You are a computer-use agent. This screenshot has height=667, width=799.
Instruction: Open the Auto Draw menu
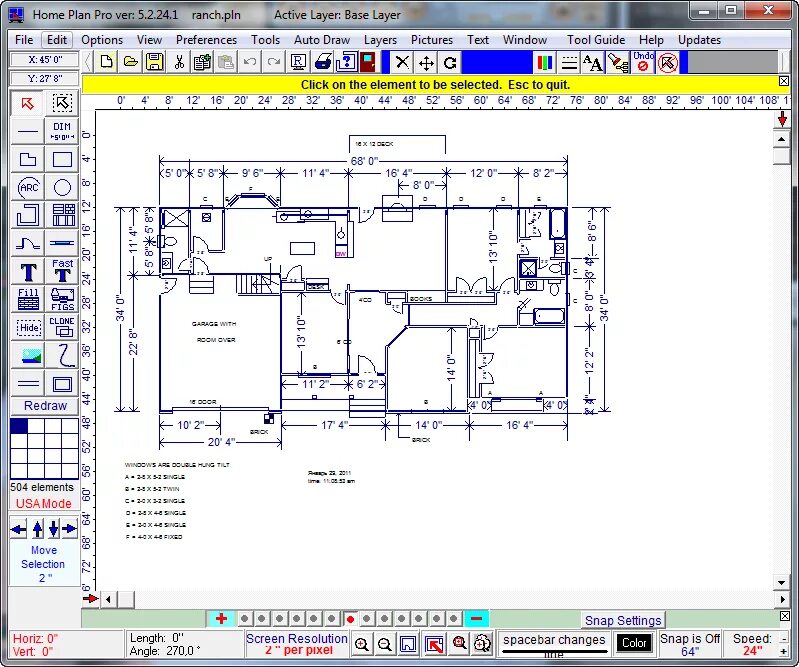[x=322, y=40]
